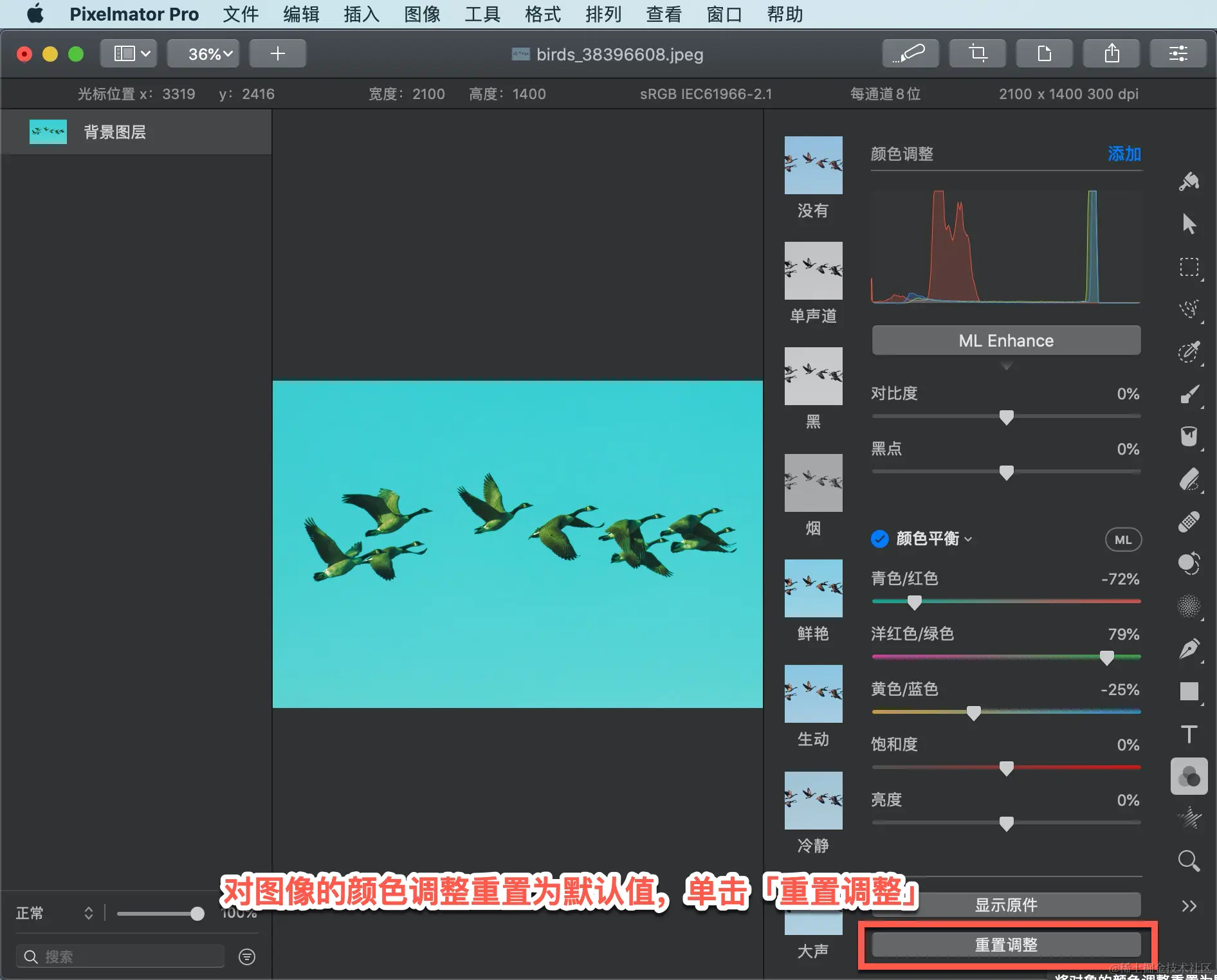1217x980 pixels.
Task: Select the Color Fill bucket tool
Action: pos(1189,437)
